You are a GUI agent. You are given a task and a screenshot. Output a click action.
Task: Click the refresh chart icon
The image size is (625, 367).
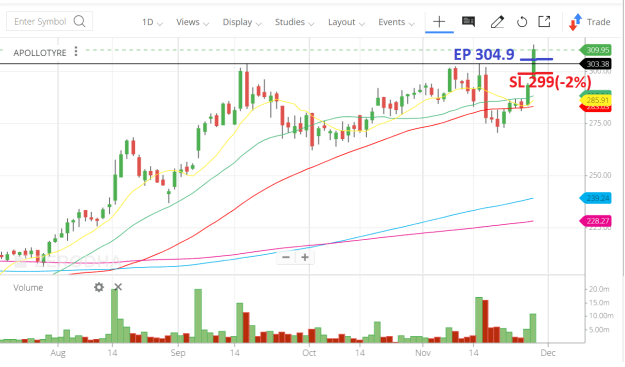pyautogui.click(x=522, y=22)
